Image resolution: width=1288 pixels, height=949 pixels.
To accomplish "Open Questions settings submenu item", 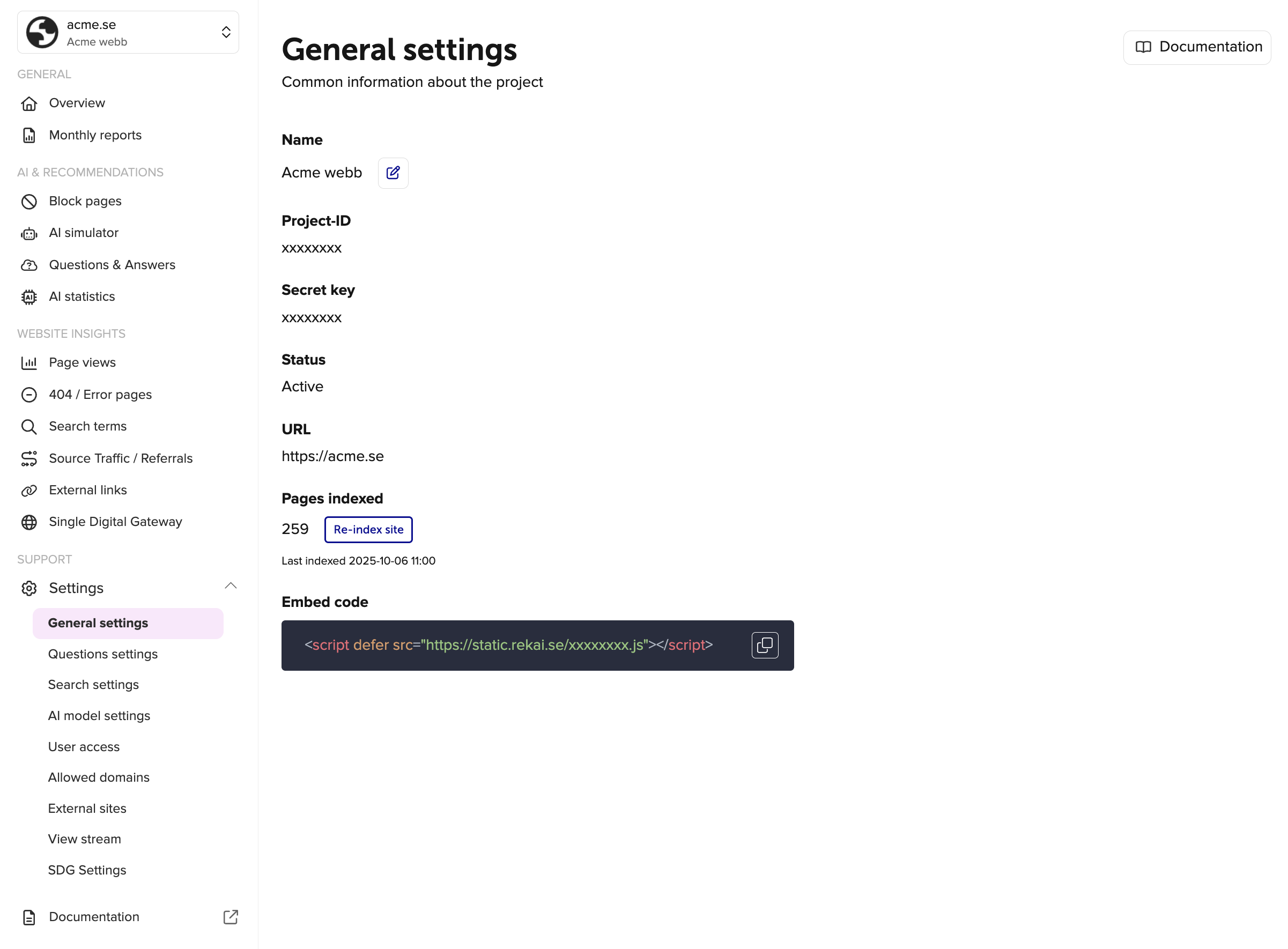I will click(x=103, y=654).
